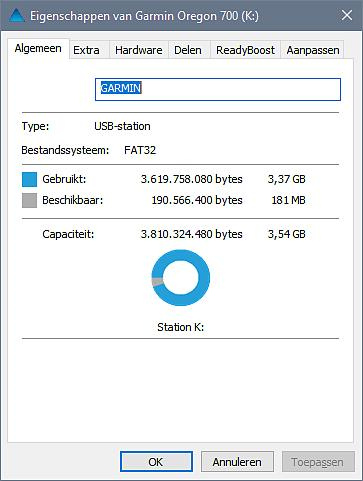Click the blue Garmin triangle title icon
This screenshot has width=363, height=481.
[17, 16]
